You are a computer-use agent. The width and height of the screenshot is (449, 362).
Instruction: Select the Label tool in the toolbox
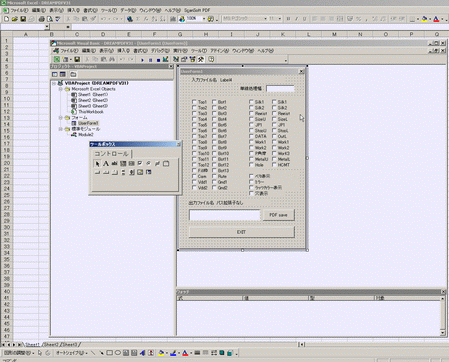[x=106, y=163]
